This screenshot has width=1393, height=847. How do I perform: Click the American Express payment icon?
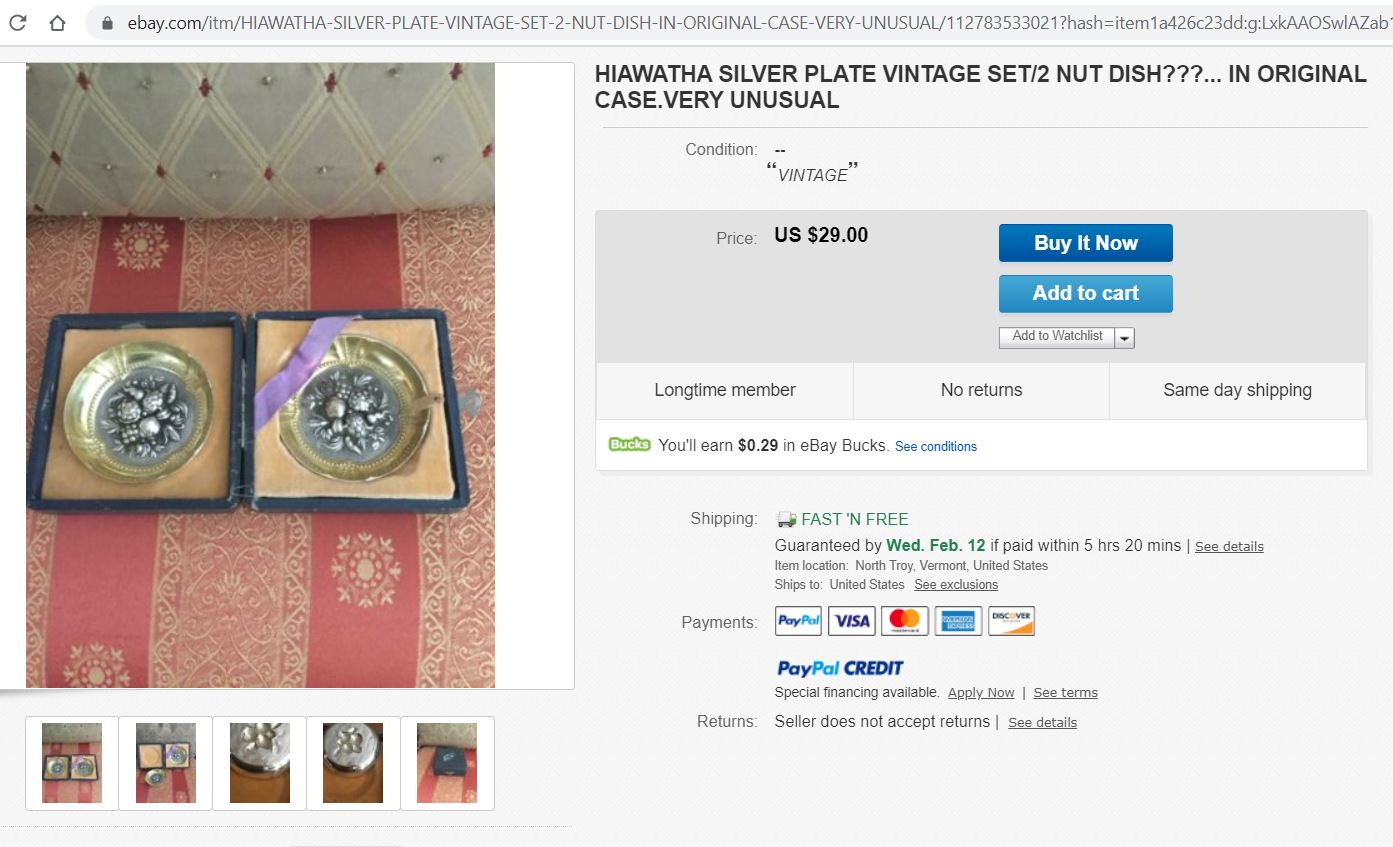(x=958, y=620)
